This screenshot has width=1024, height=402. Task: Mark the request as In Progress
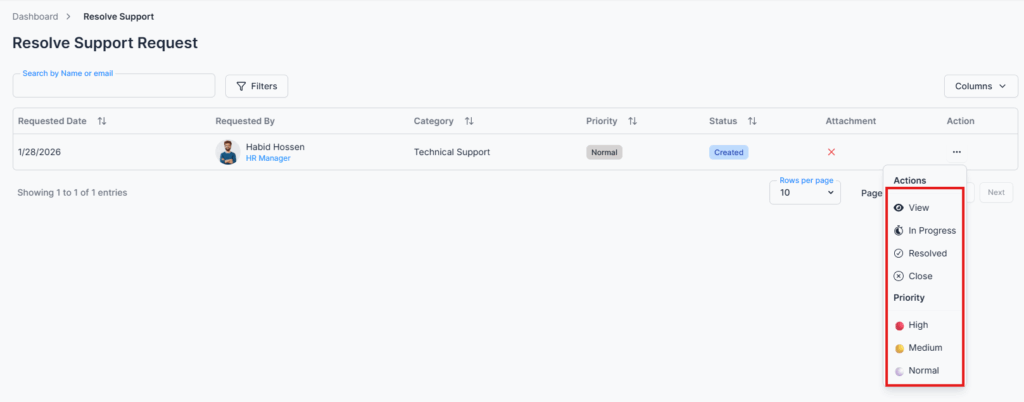tap(931, 230)
